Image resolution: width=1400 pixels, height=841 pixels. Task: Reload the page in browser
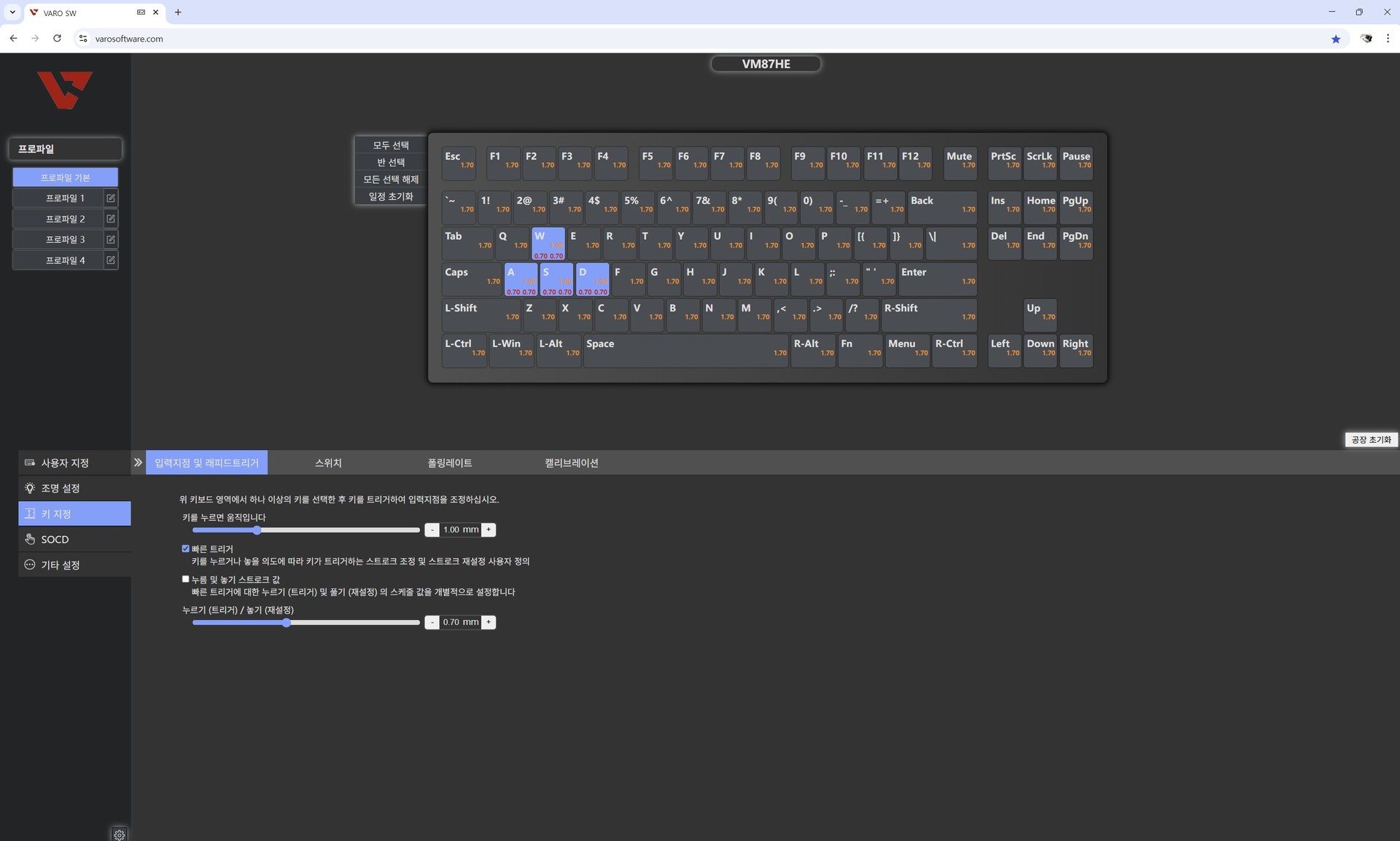tap(57, 39)
